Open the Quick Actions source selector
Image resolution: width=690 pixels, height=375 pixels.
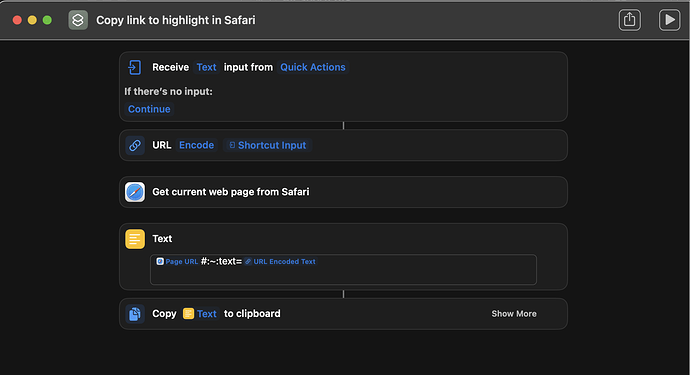[313, 67]
